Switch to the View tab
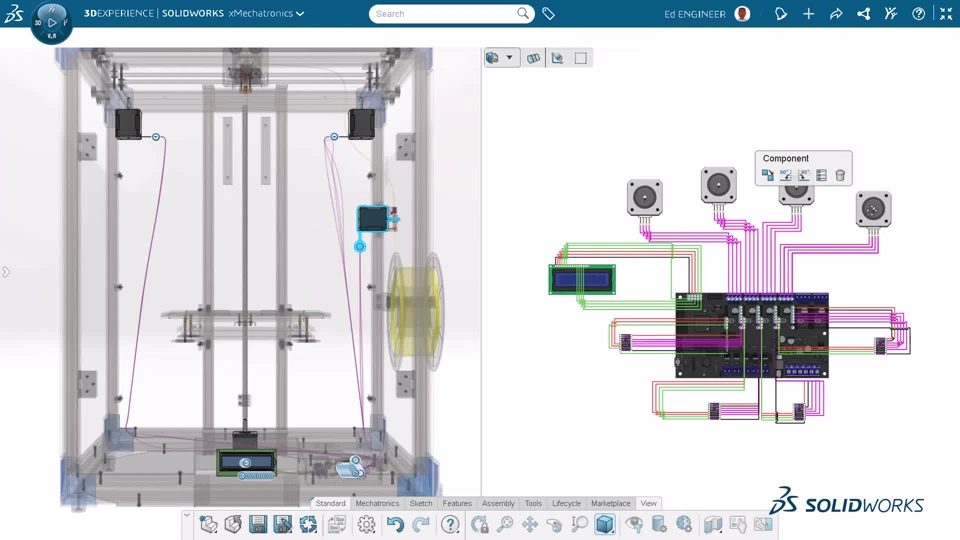960x540 pixels. tap(648, 503)
